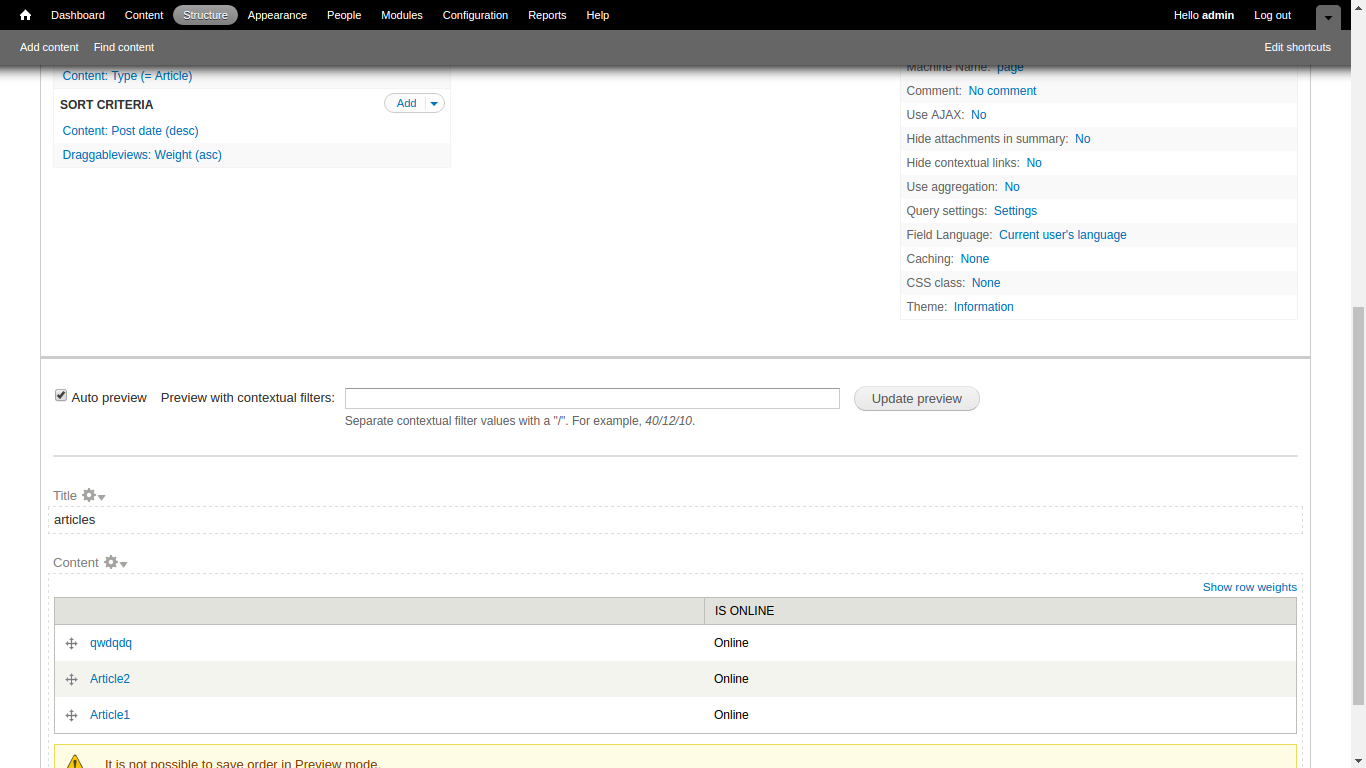Image resolution: width=1366 pixels, height=768 pixels.
Task: Open the Content admin menu
Action: (x=144, y=15)
